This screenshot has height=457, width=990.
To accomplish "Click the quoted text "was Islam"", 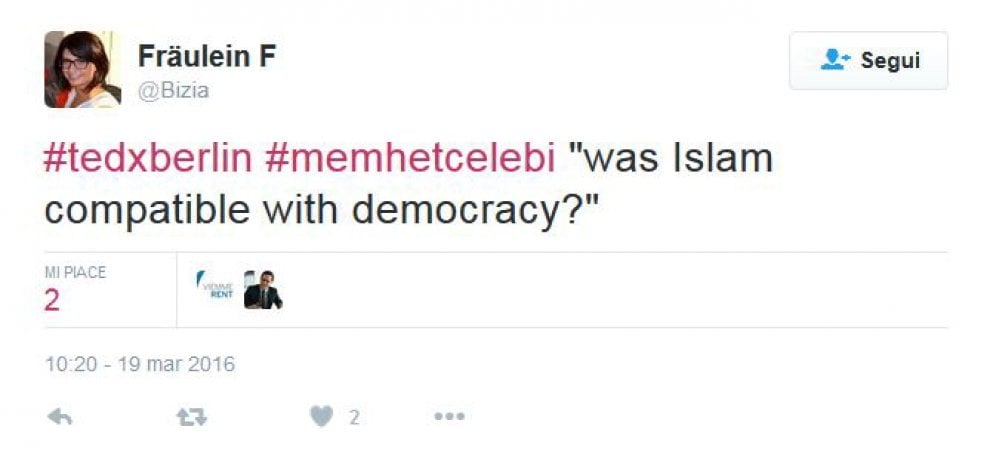I will [x=672, y=158].
